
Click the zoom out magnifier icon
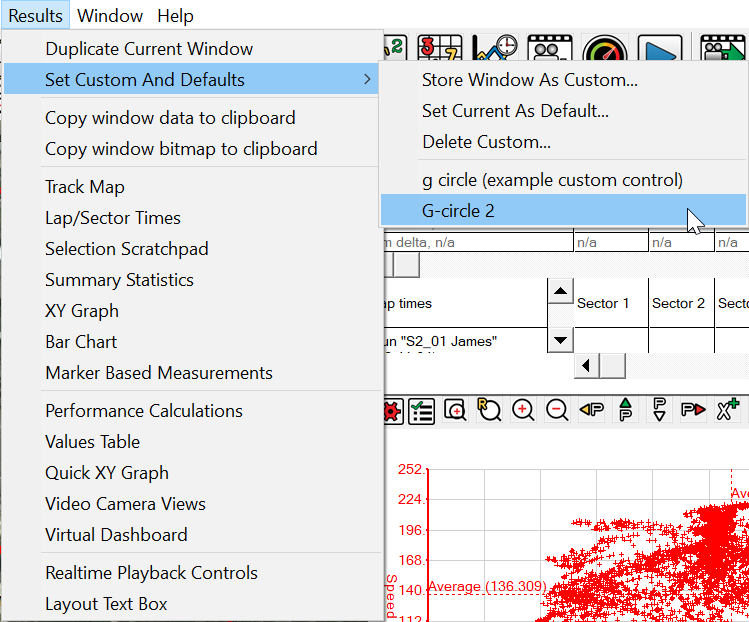(x=557, y=410)
